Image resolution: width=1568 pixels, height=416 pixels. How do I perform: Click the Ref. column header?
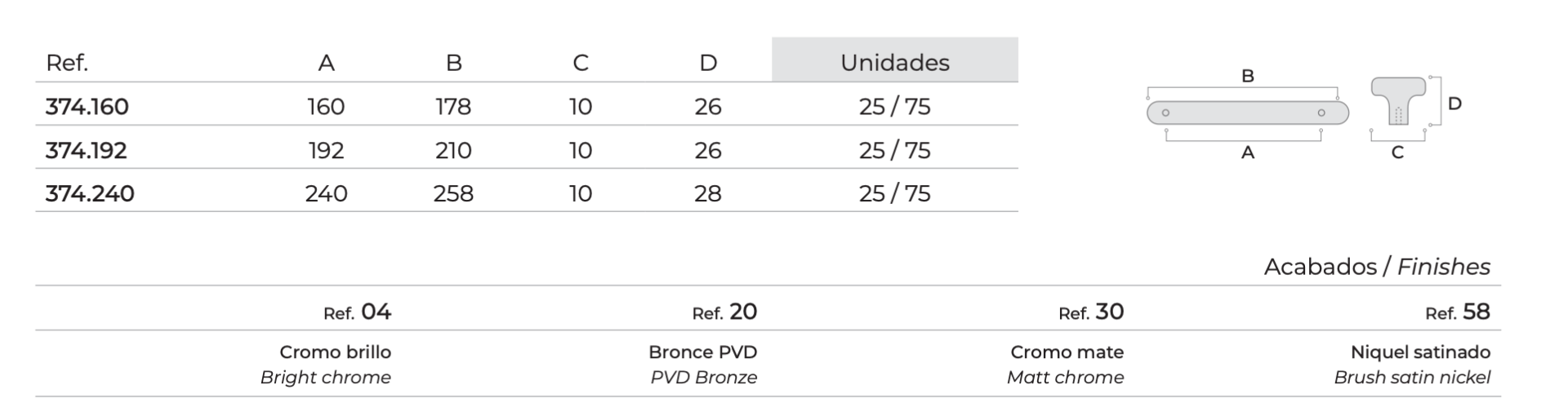click(67, 63)
